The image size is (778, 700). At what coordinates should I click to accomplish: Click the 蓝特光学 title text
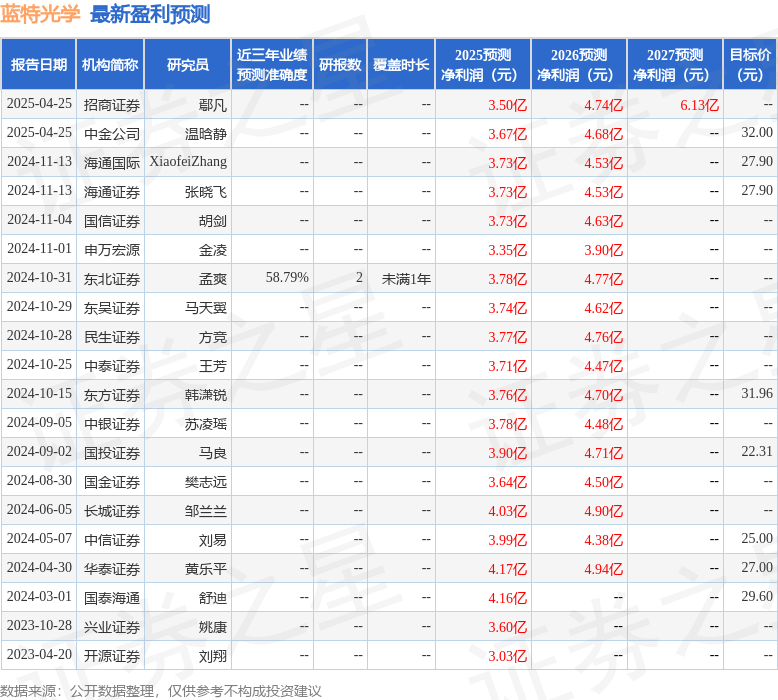coord(40,14)
